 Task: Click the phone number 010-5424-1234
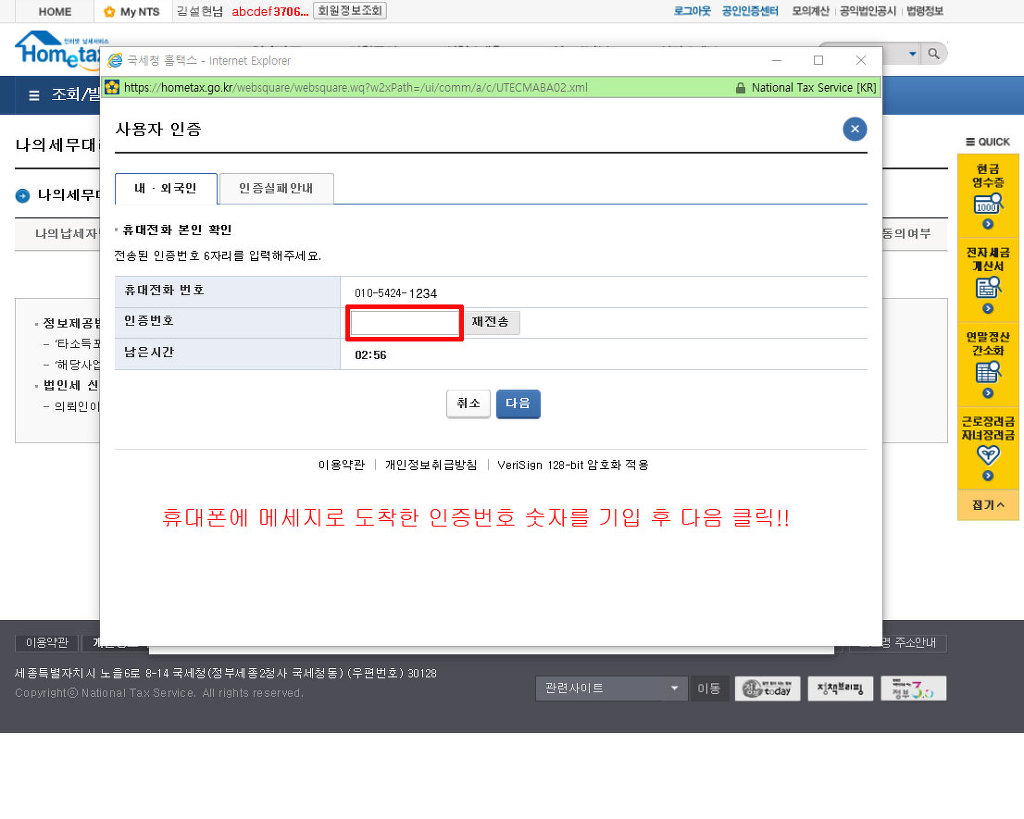tap(396, 293)
